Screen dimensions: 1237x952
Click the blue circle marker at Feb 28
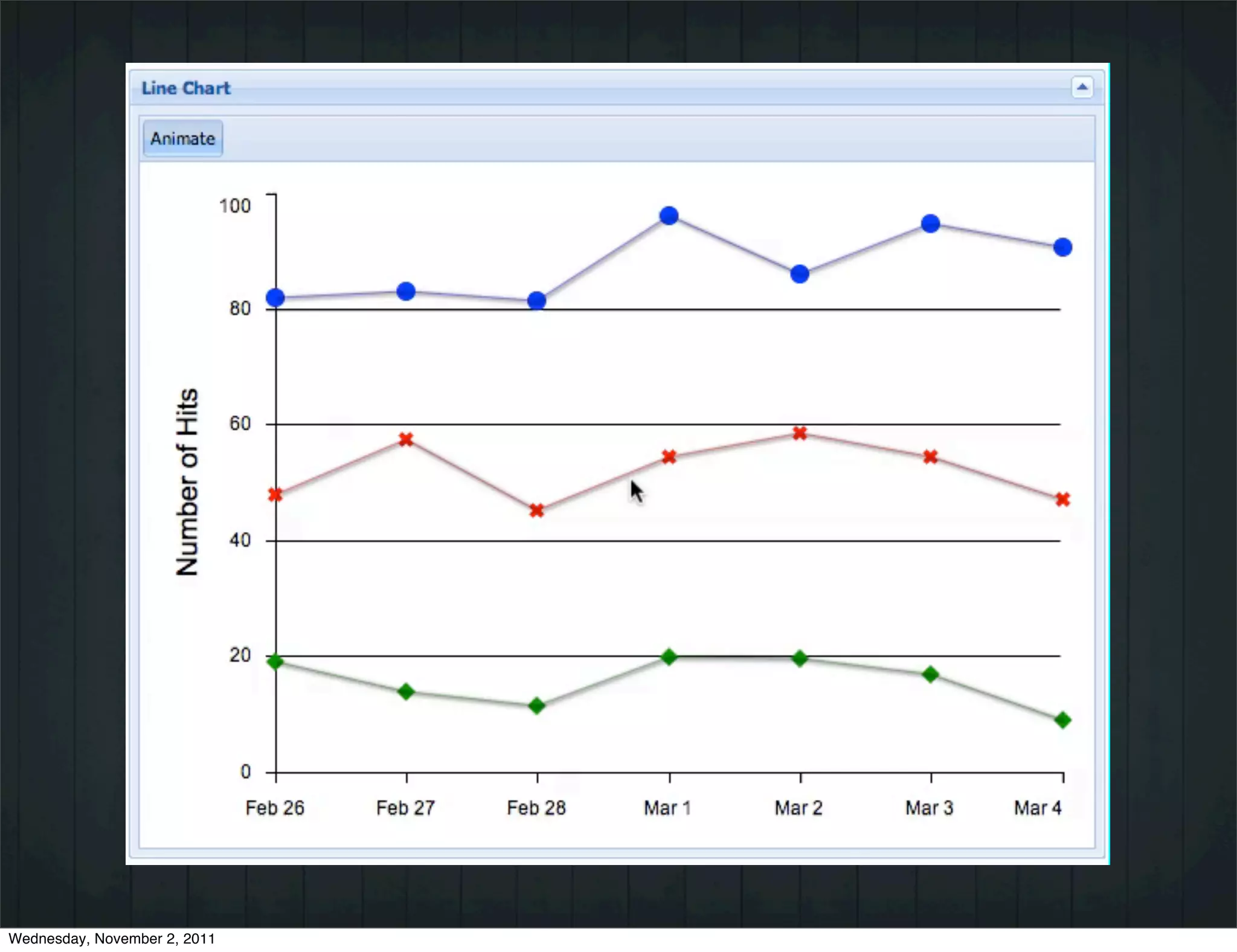[x=536, y=300]
